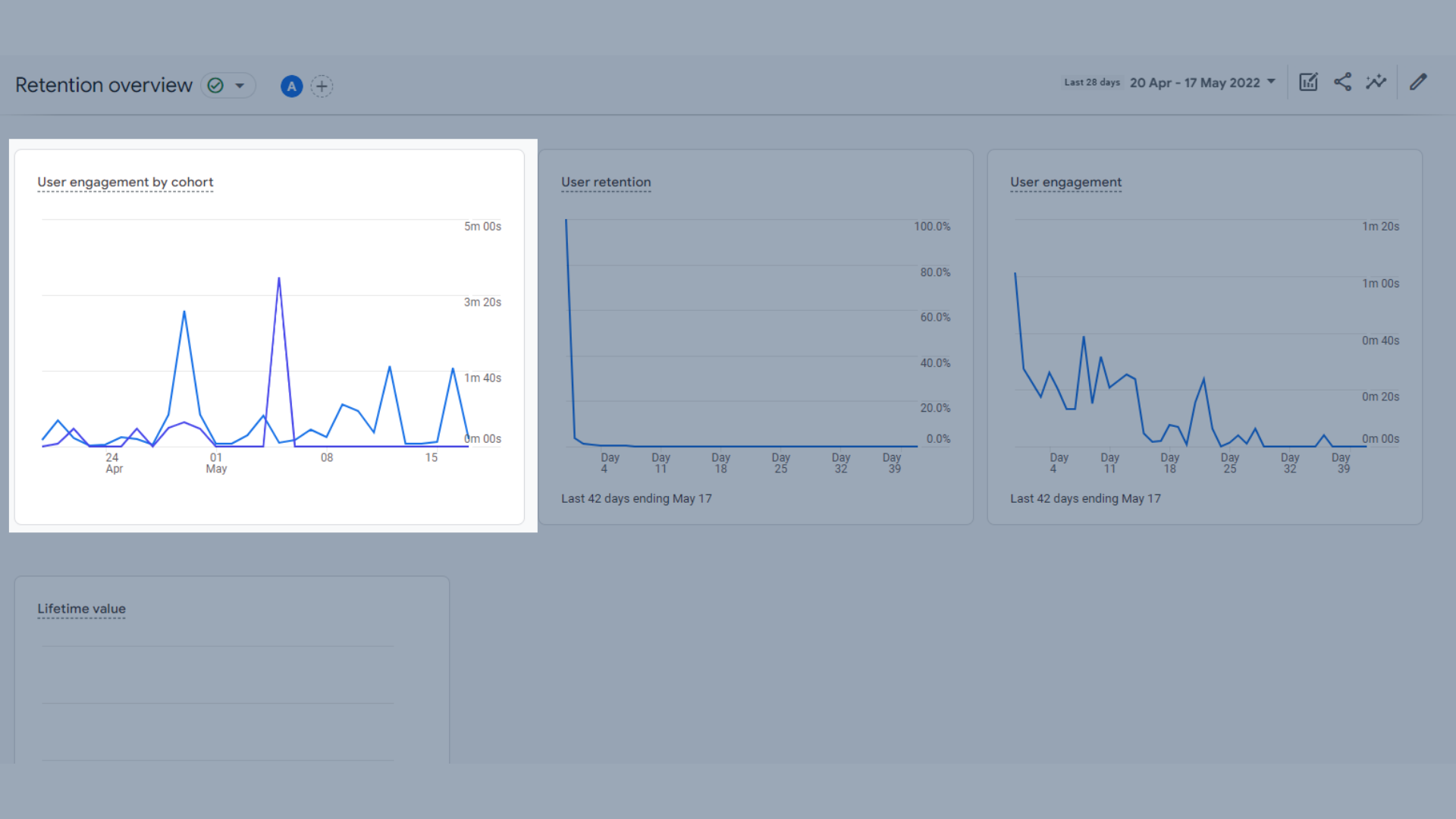Click the 'Retention overview' page heading
The width and height of the screenshot is (1456, 819).
click(x=104, y=85)
